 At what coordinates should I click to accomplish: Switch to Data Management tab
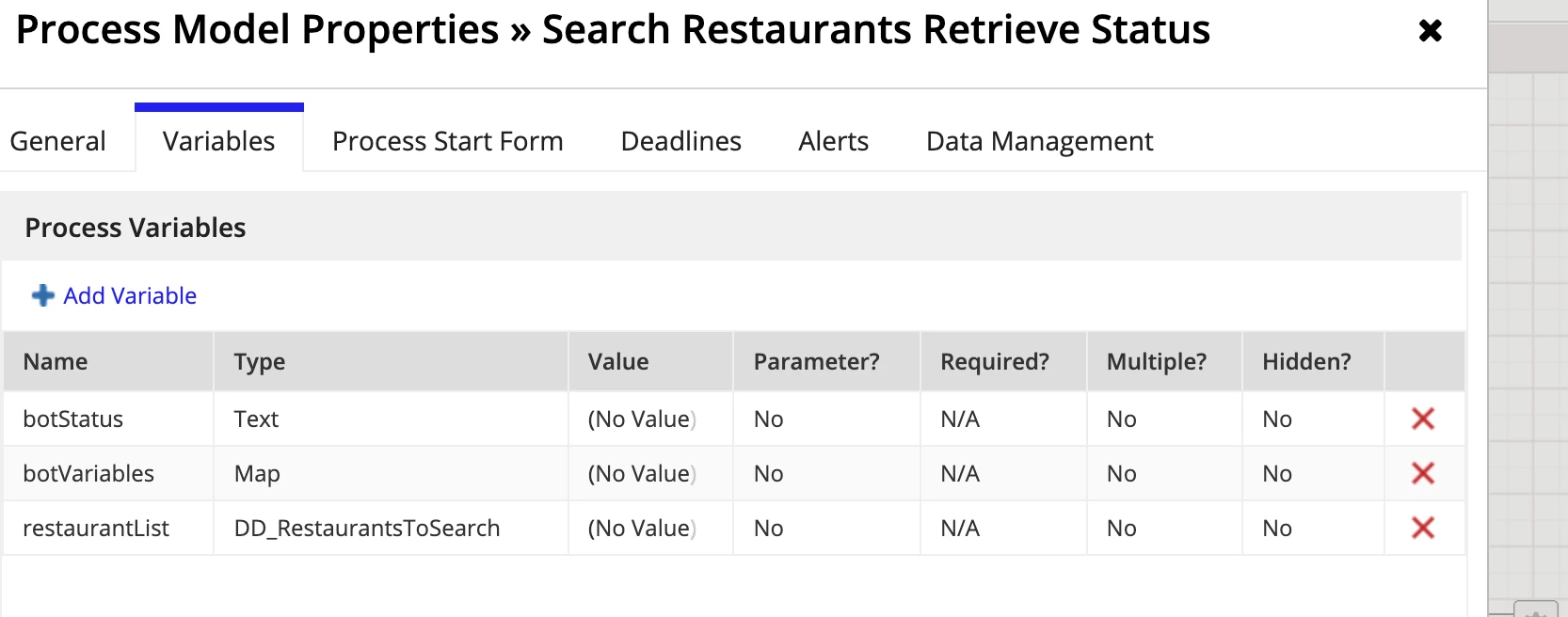(1040, 141)
